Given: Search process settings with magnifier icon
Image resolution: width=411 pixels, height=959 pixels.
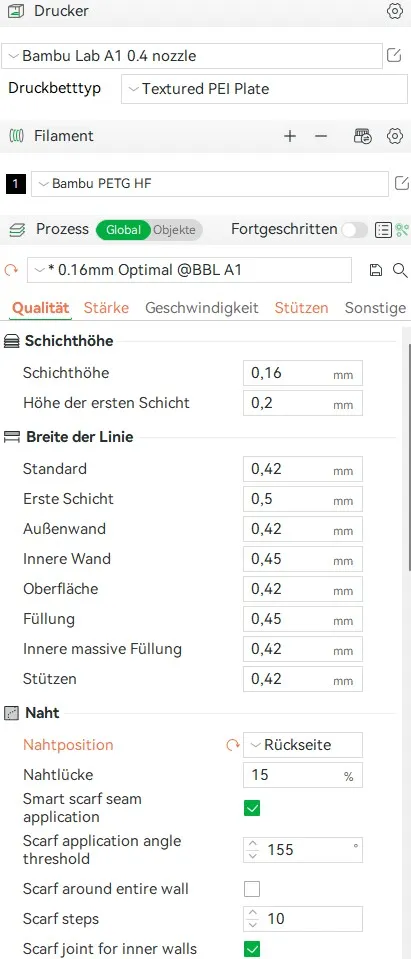Looking at the screenshot, I should 400,270.
